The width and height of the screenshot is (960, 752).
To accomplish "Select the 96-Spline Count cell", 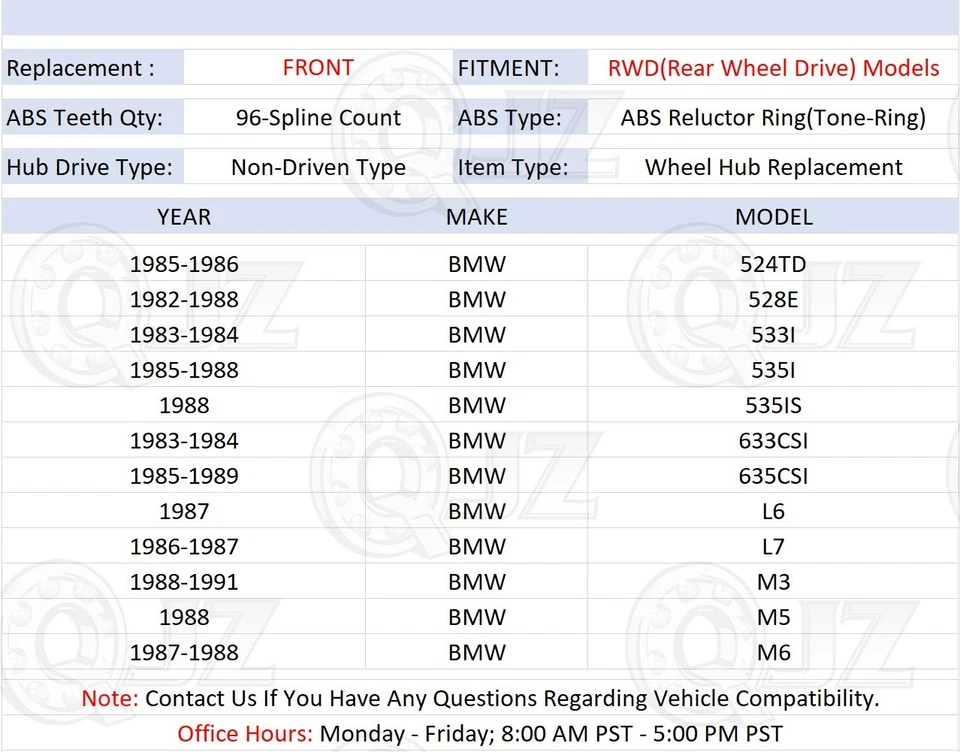I will (x=318, y=117).
